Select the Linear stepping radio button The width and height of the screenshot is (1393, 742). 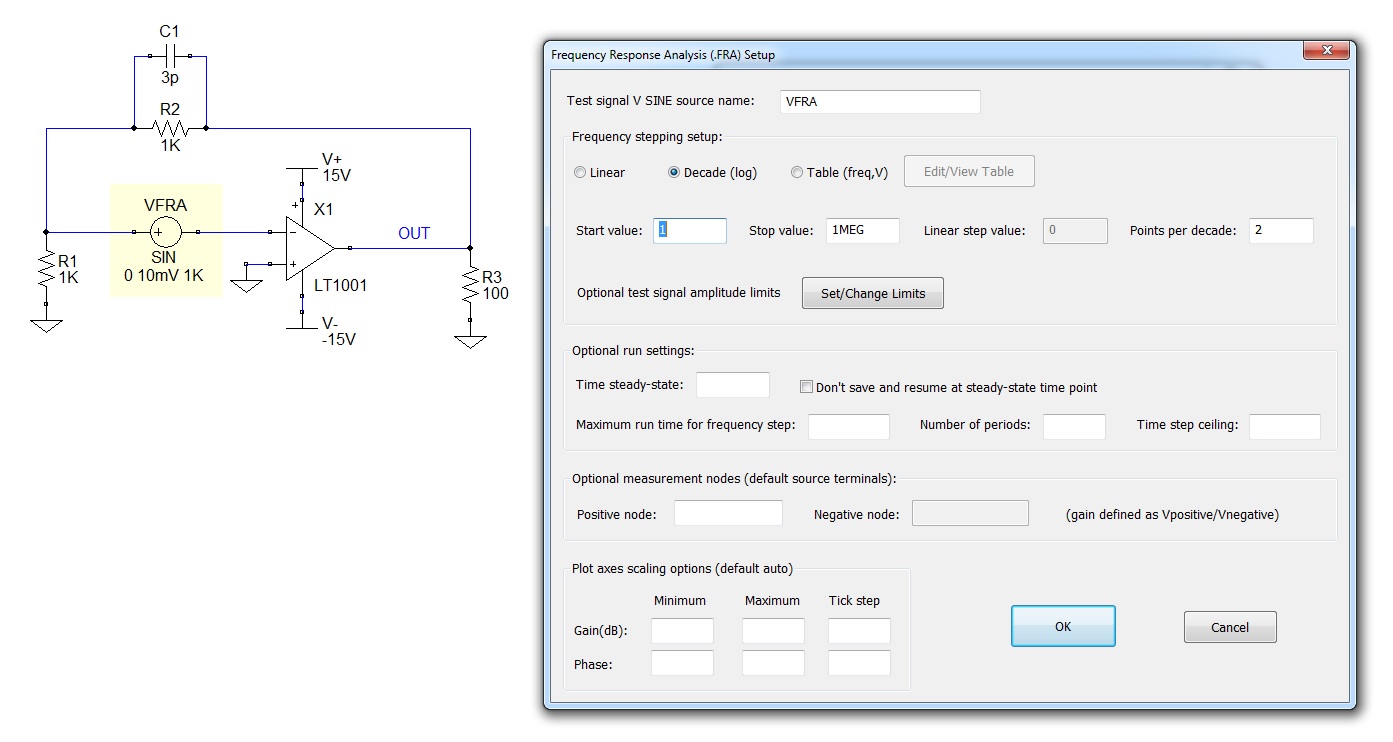point(581,173)
